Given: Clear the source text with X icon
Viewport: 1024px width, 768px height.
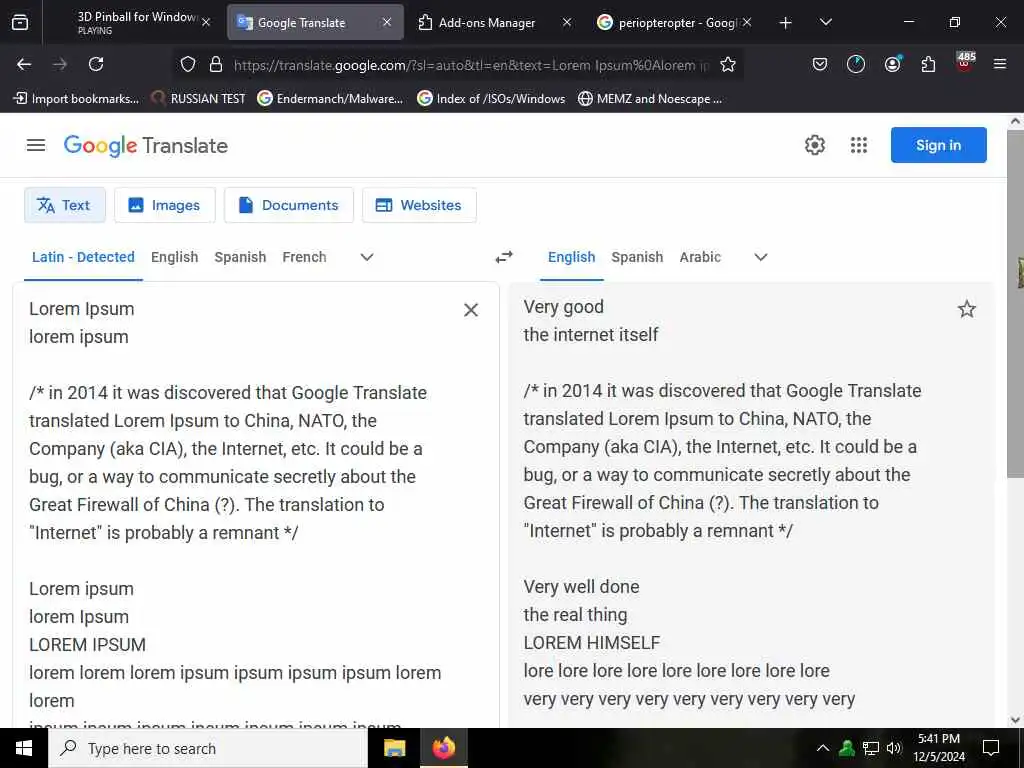Looking at the screenshot, I should pyautogui.click(x=471, y=310).
